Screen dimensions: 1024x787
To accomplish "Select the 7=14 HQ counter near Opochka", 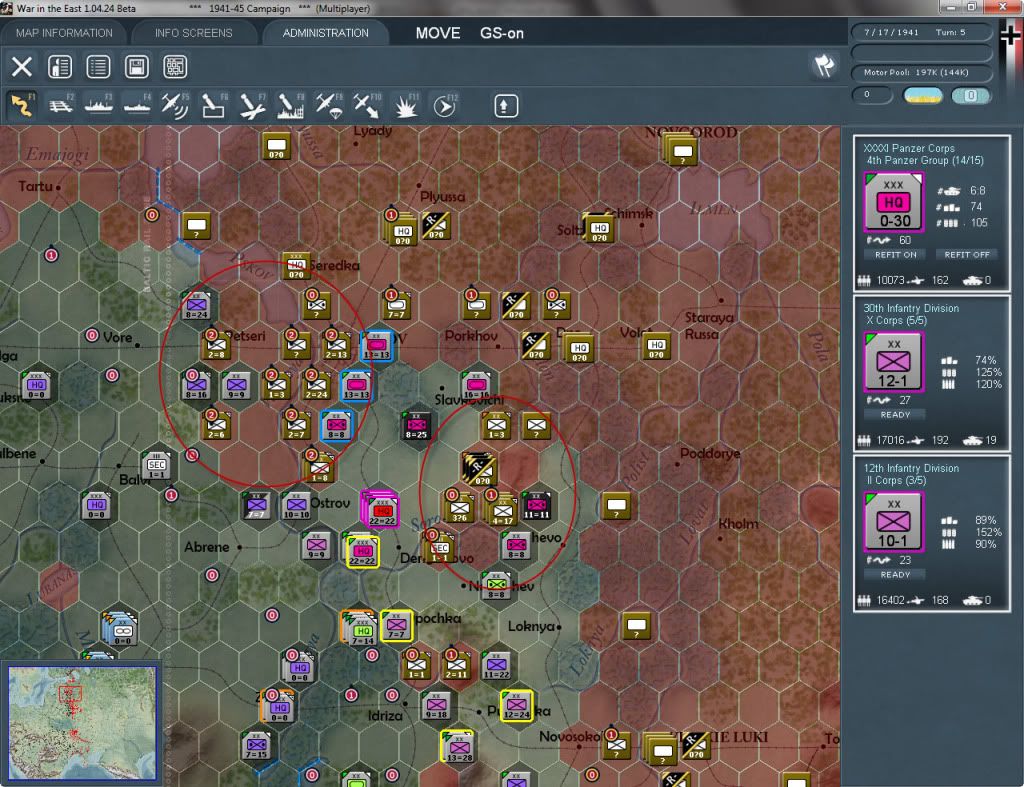I will tap(361, 630).
